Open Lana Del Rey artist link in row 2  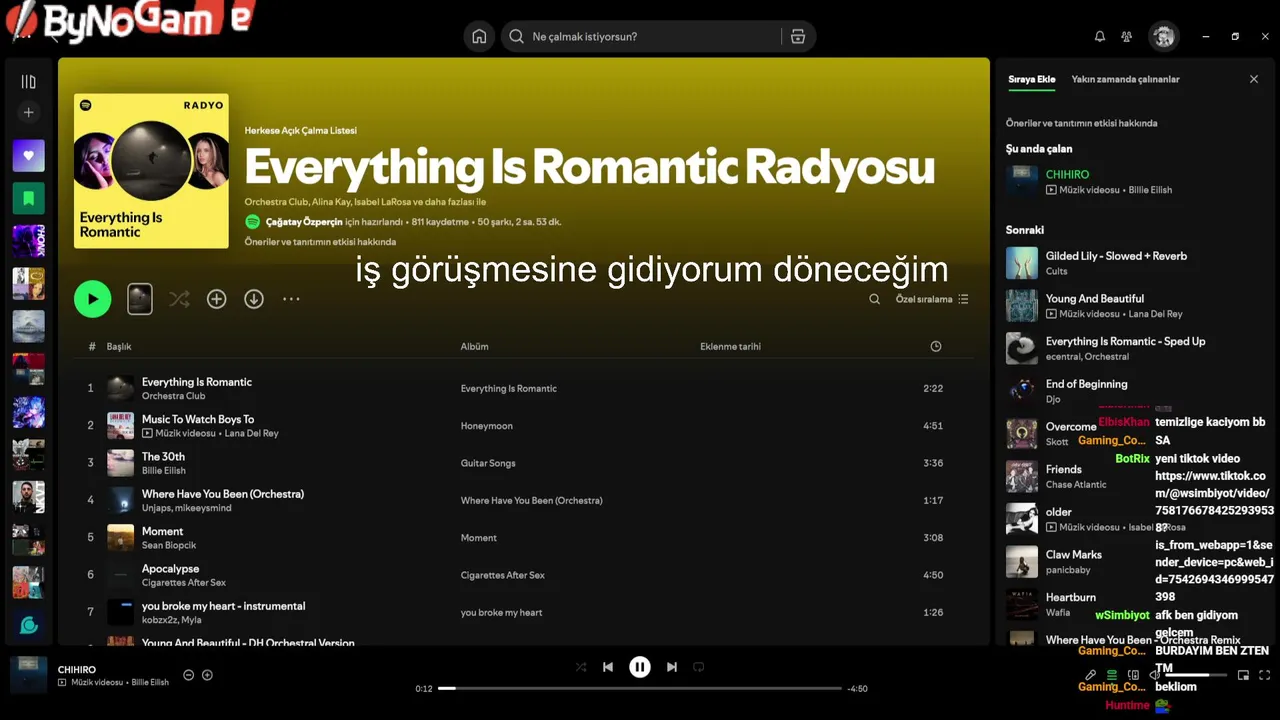(x=251, y=433)
